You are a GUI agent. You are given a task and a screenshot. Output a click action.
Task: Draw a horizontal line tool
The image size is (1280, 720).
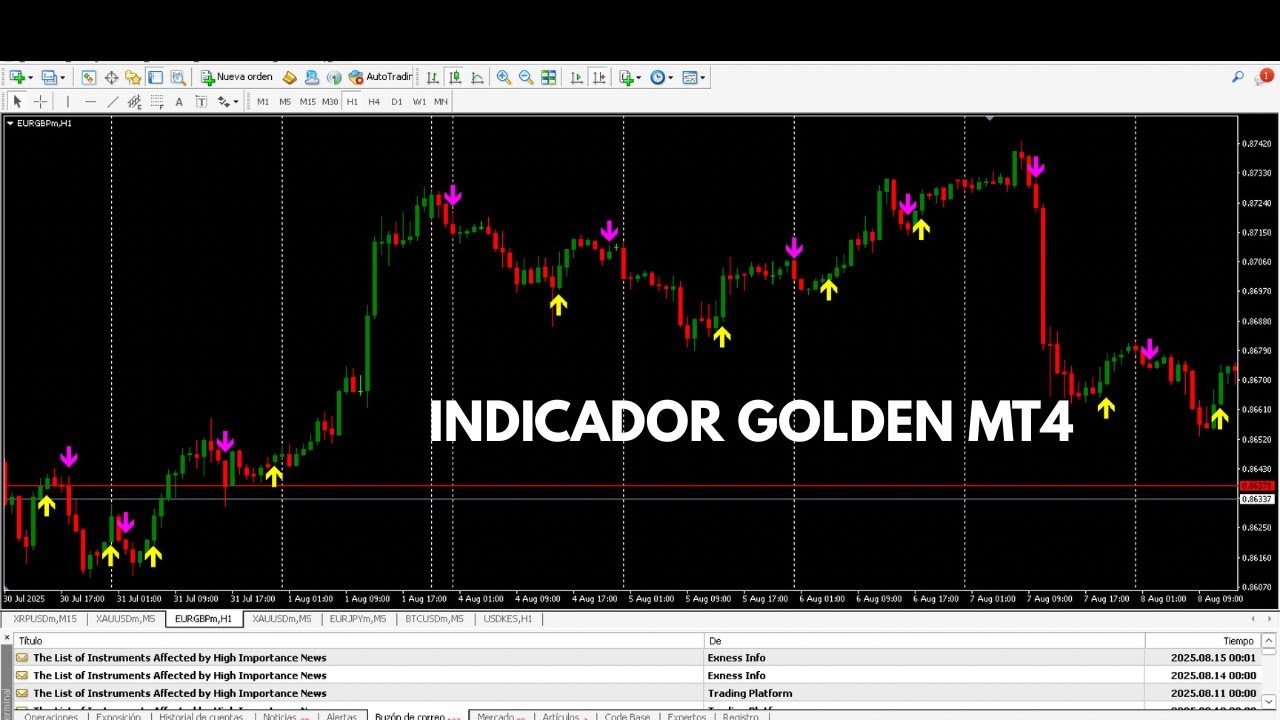point(90,101)
